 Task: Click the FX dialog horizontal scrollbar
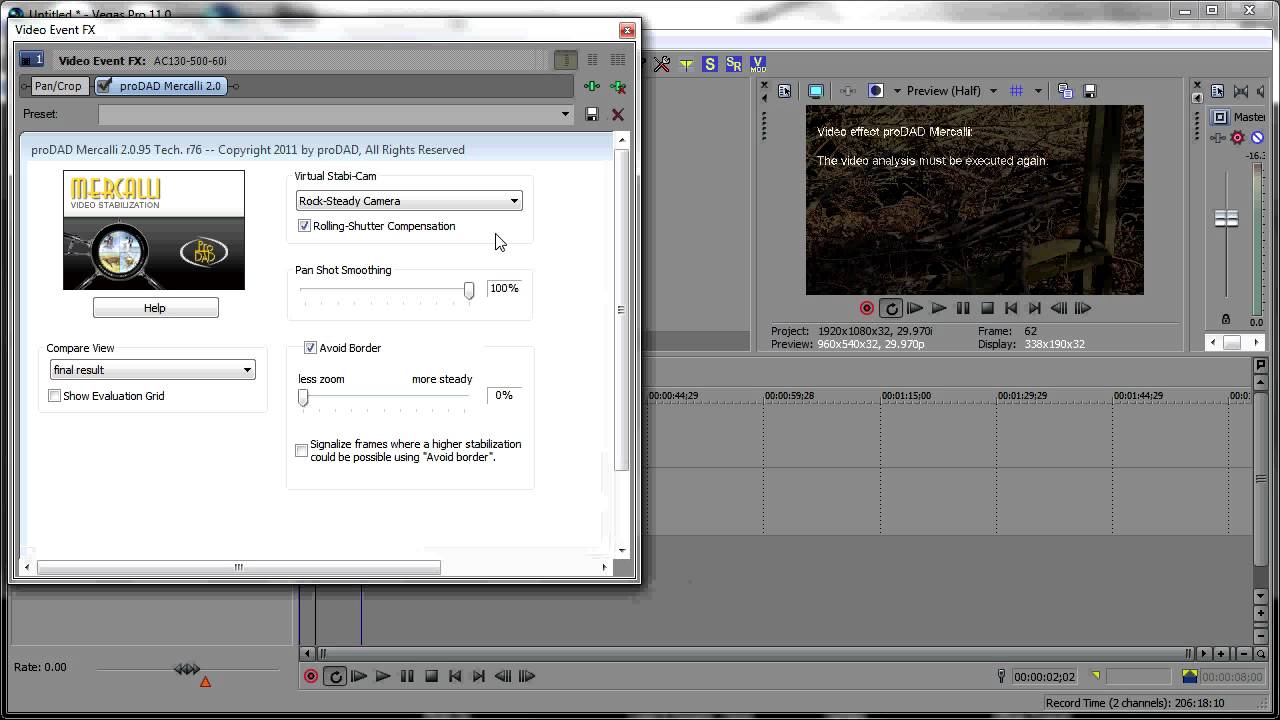click(239, 567)
